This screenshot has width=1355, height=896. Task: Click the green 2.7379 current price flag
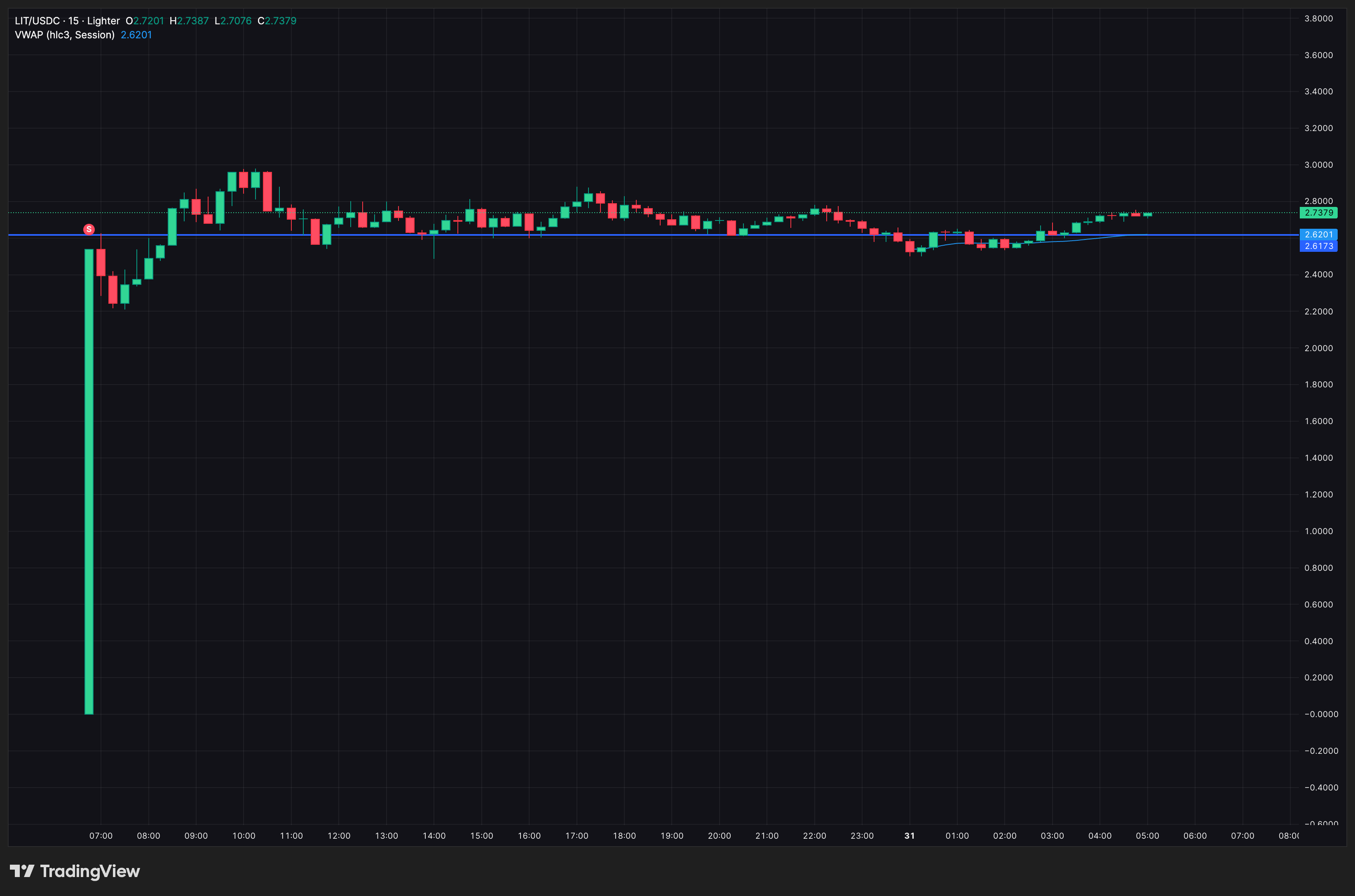(x=1318, y=213)
